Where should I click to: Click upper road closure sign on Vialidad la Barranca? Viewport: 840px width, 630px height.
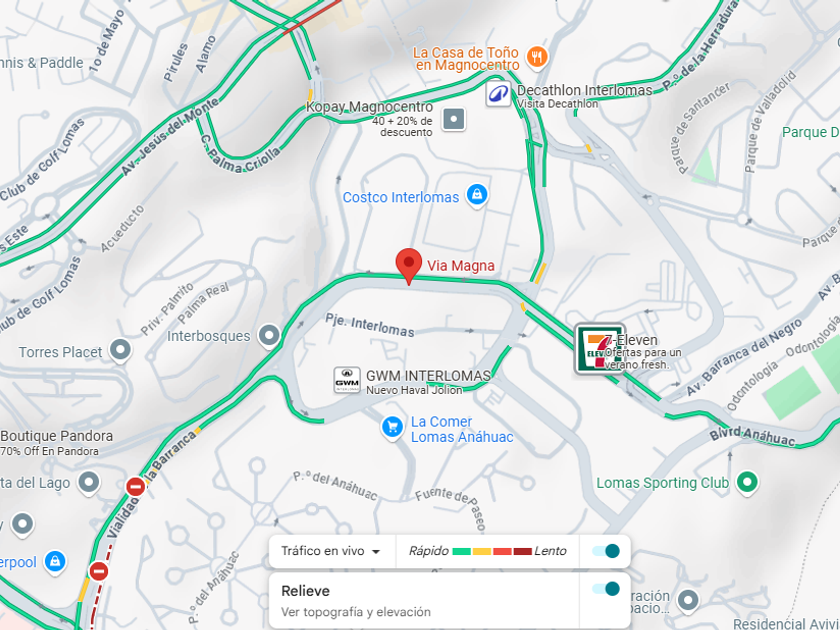coord(136,486)
